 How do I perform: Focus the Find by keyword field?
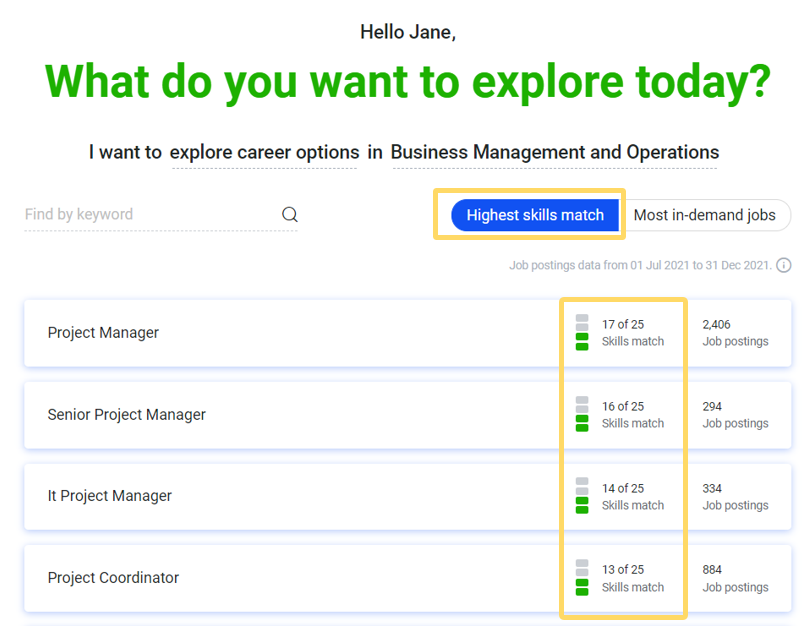[x=161, y=214]
